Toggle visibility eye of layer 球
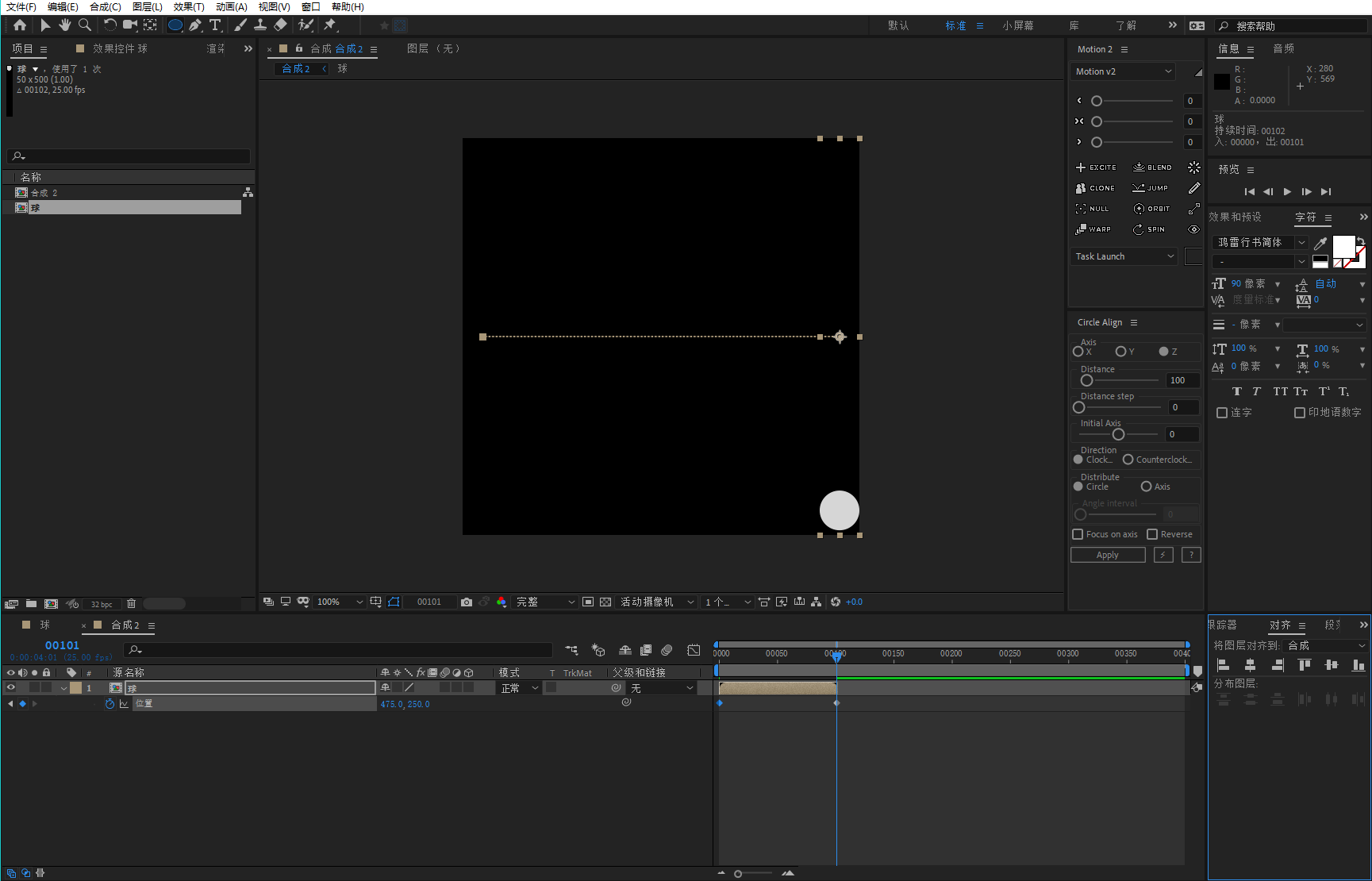Viewport: 1372px width, 881px height. (x=11, y=688)
